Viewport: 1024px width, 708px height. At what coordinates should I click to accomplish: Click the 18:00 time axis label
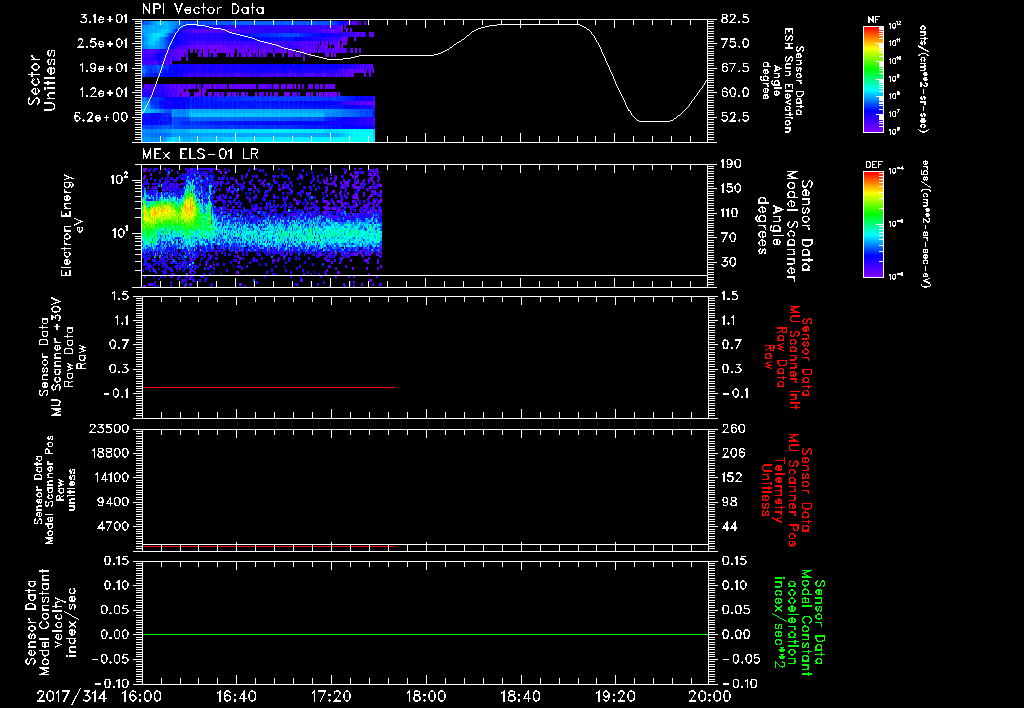pos(426,696)
